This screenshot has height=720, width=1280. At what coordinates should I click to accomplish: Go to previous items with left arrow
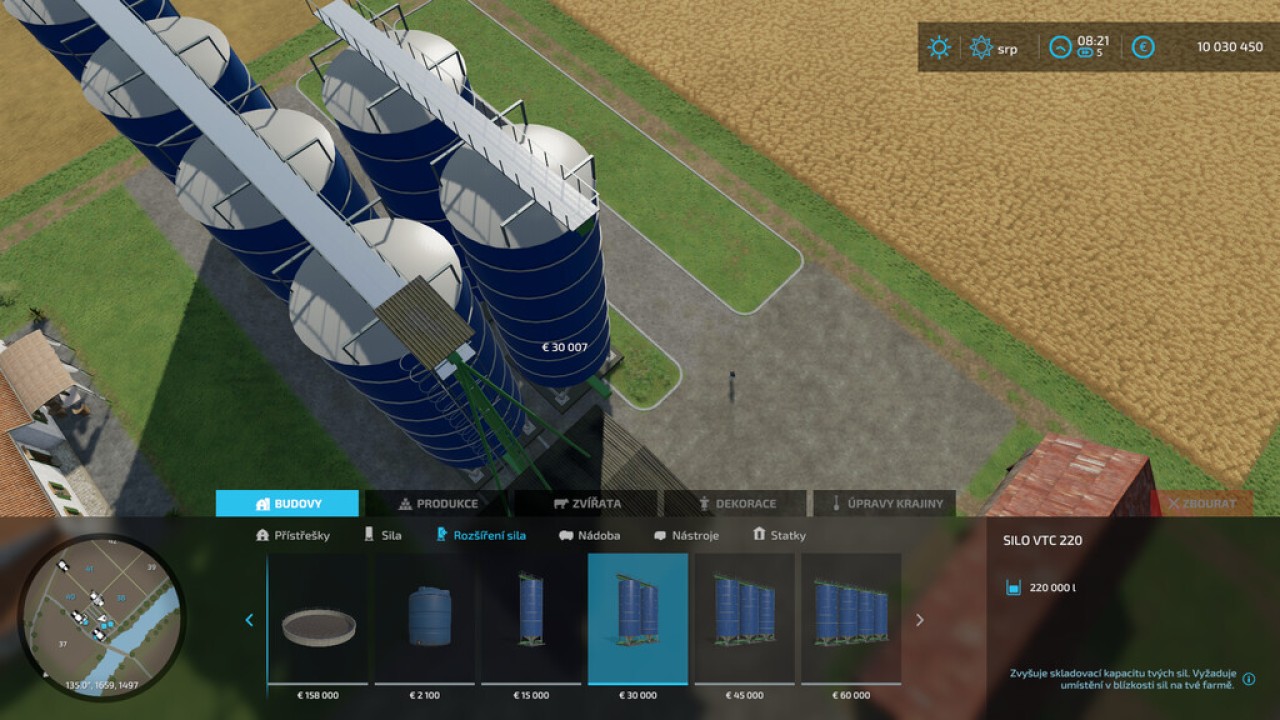tap(249, 620)
